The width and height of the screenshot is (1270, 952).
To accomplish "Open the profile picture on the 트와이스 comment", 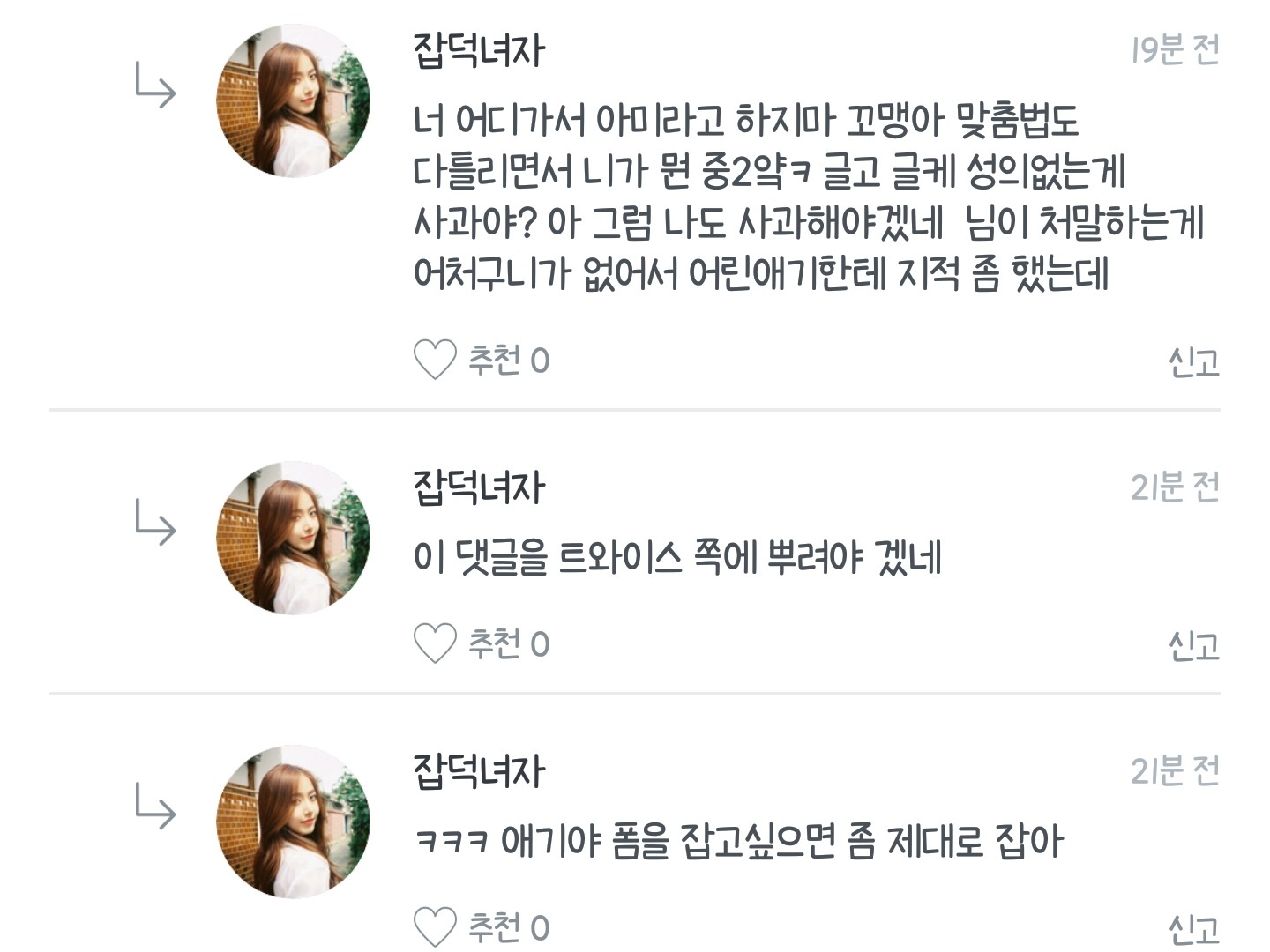I will pyautogui.click(x=293, y=537).
